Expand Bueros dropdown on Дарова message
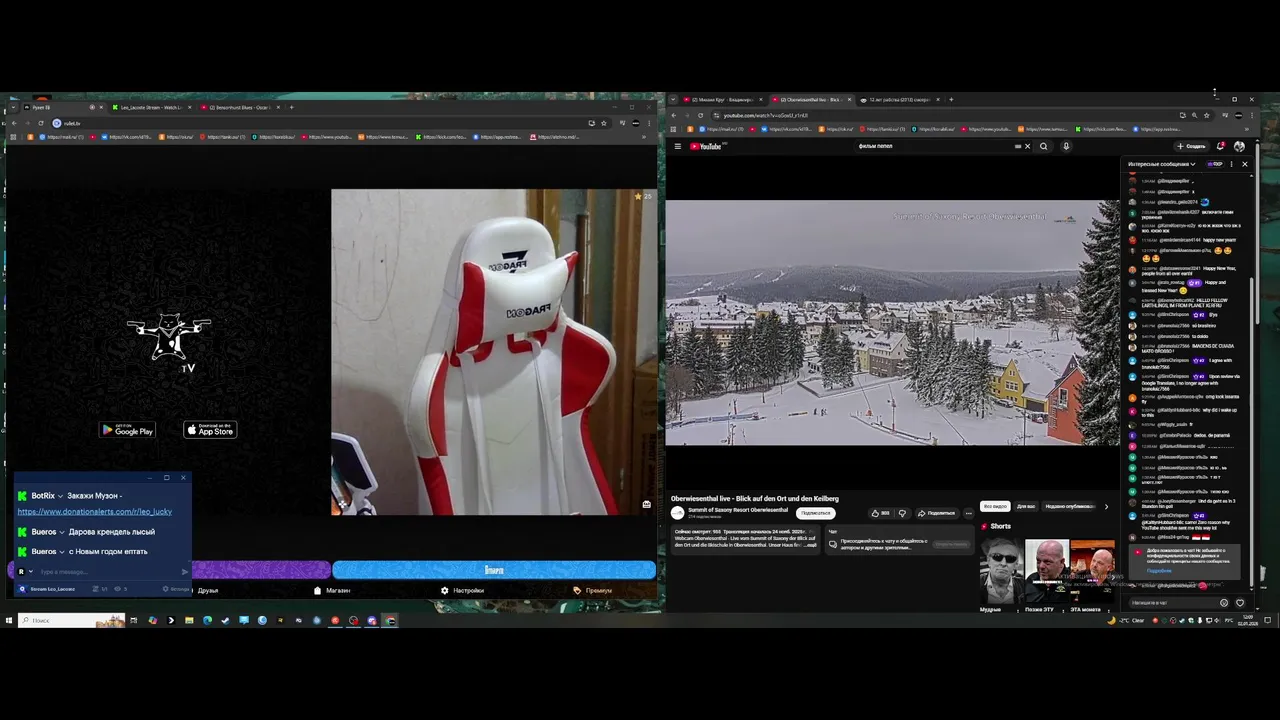This screenshot has height=720, width=1280. click(62, 532)
